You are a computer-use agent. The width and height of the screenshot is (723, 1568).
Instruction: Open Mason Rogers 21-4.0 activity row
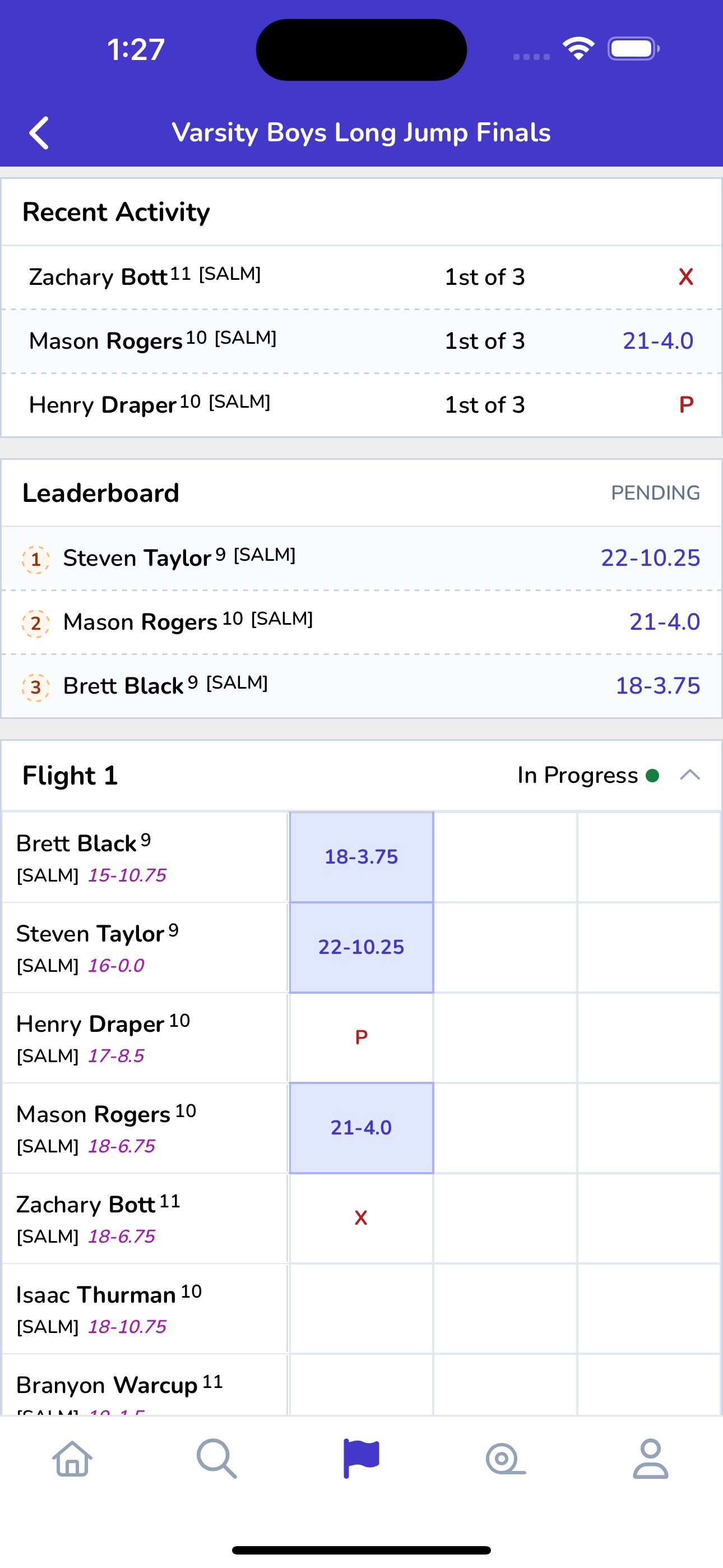tap(361, 341)
